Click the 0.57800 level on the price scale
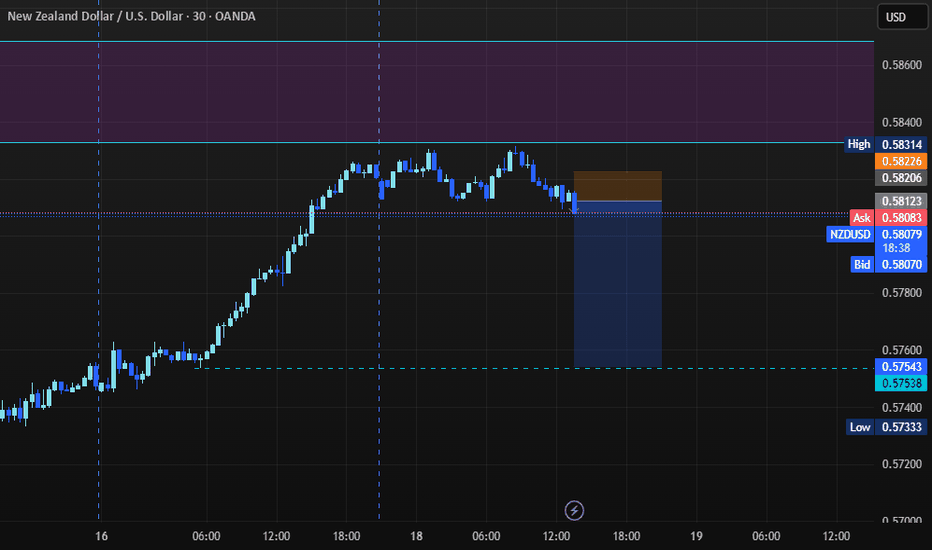 [x=902, y=293]
